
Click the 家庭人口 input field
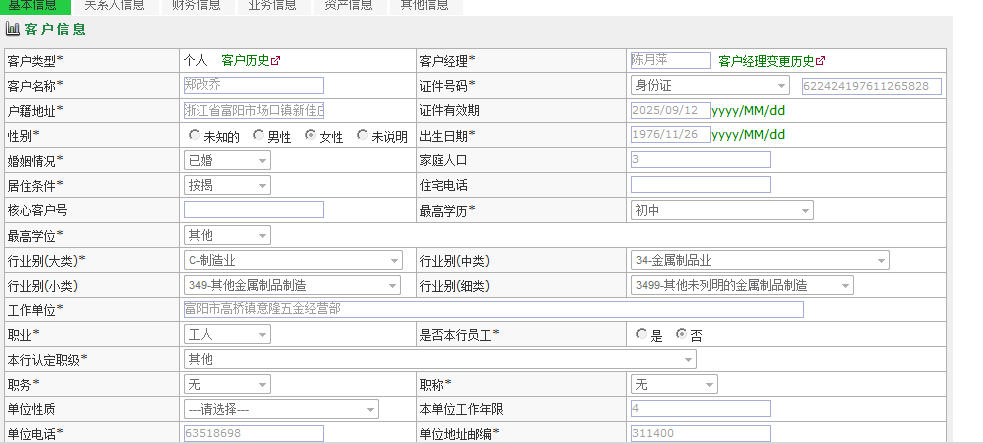701,159
